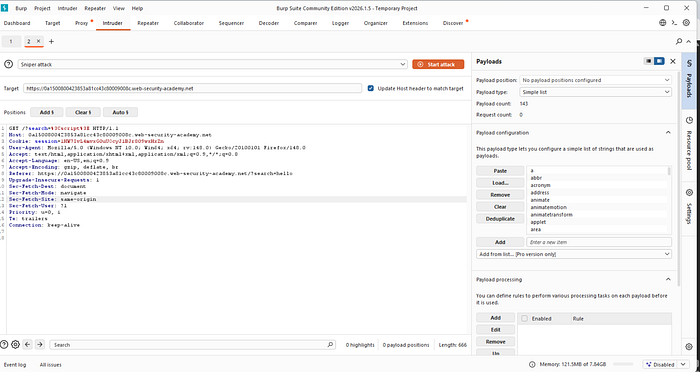
Task: Open Settings sidebar tab icon
Action: point(689,192)
